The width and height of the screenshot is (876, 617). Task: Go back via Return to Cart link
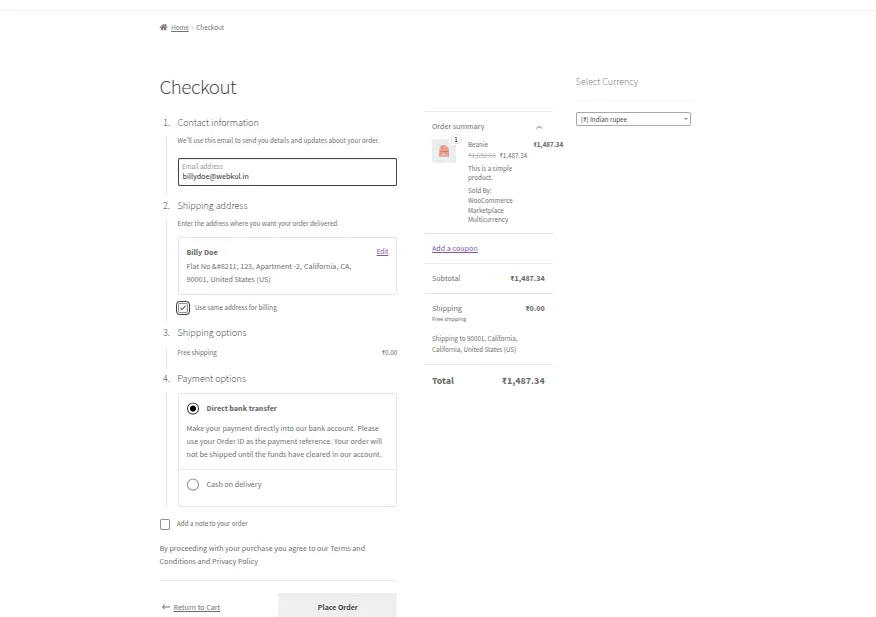[197, 607]
